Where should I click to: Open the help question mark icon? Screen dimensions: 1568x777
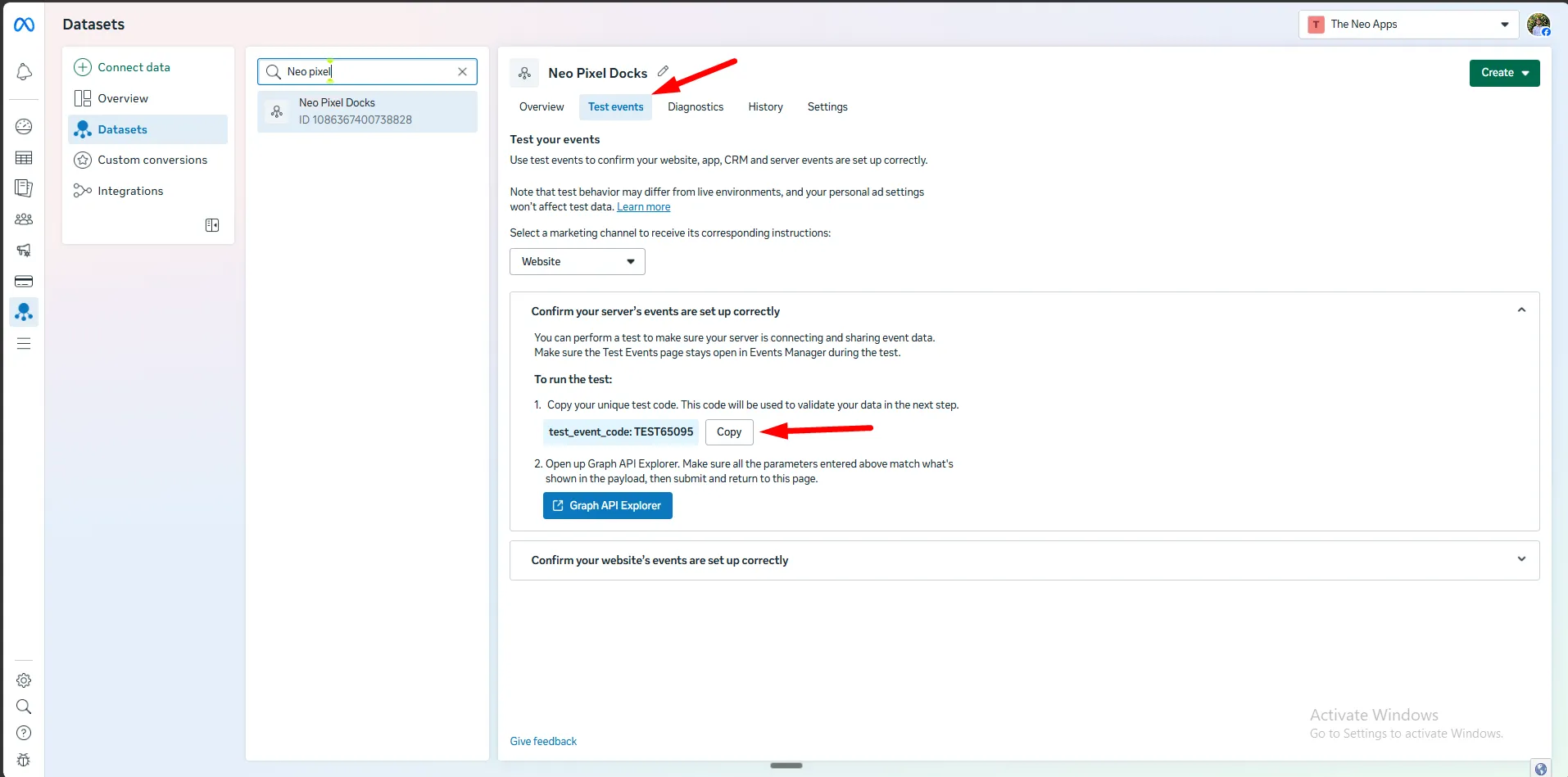click(x=24, y=733)
